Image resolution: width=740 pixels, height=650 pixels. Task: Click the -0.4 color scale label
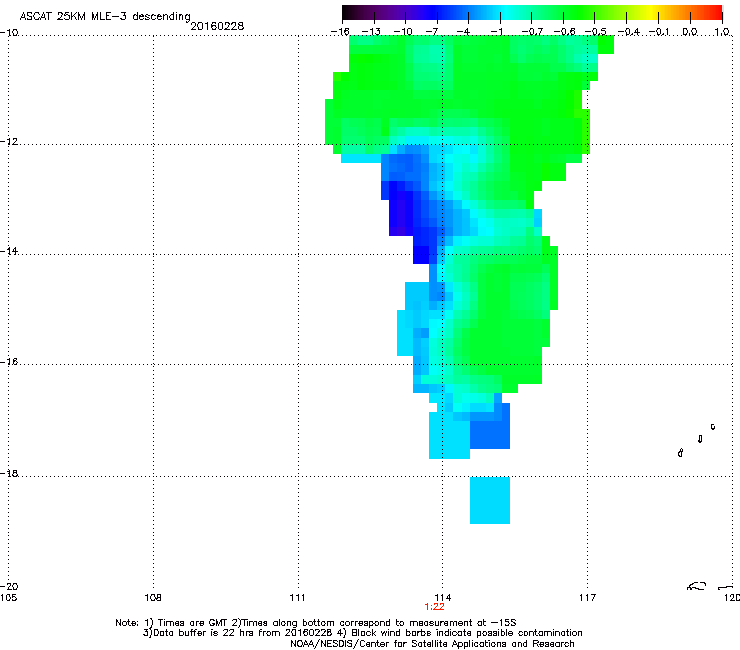pyautogui.click(x=628, y=32)
